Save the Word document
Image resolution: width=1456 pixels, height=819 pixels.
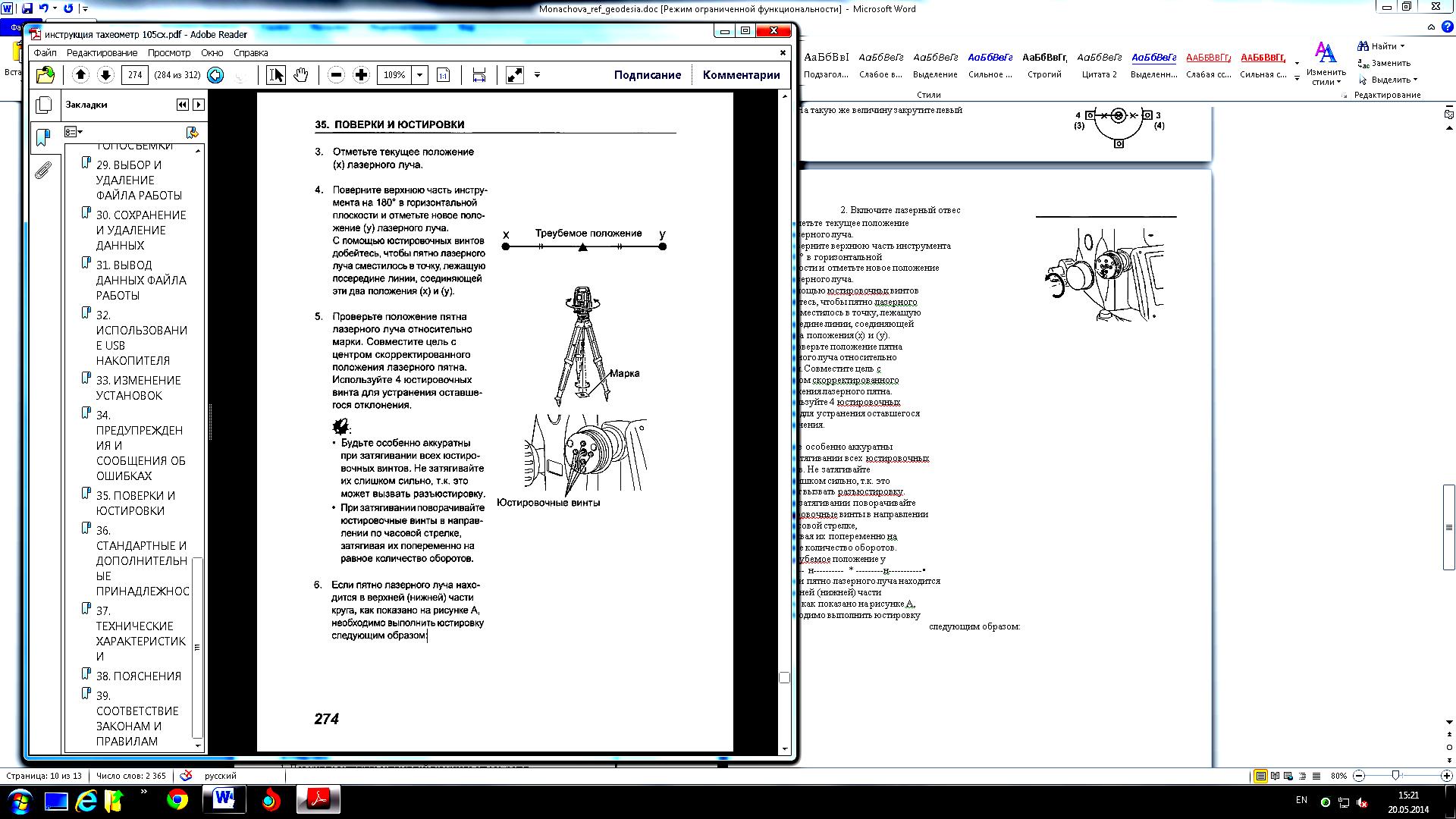(27, 8)
